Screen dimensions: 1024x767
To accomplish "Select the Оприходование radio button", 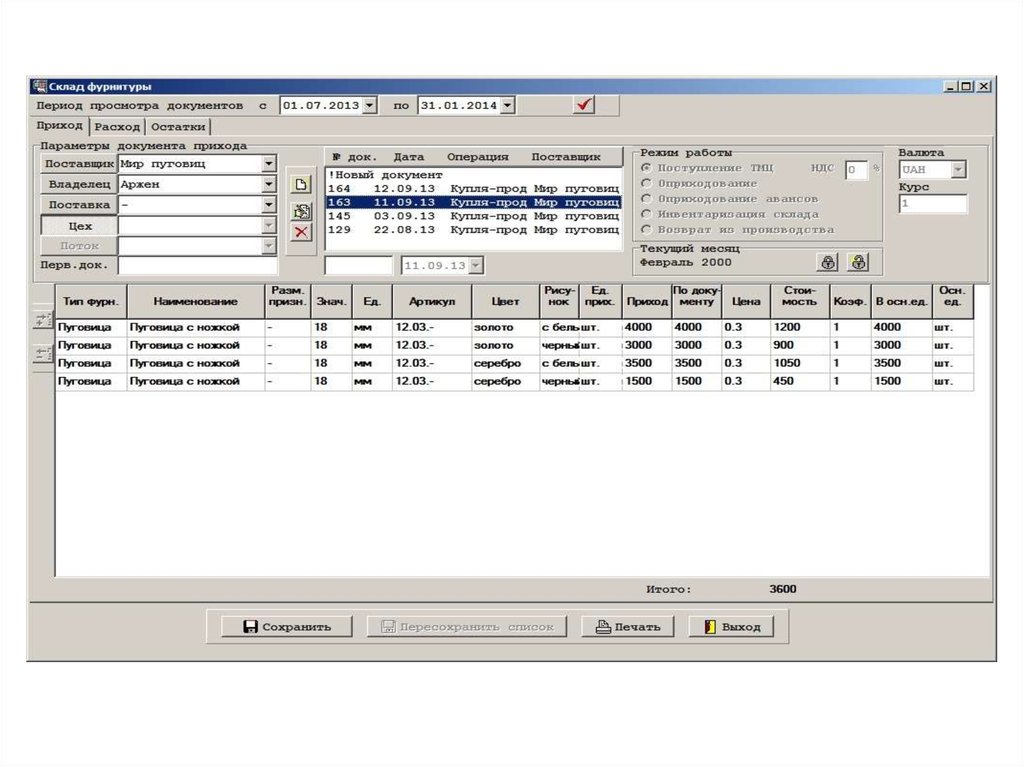I will 647,184.
